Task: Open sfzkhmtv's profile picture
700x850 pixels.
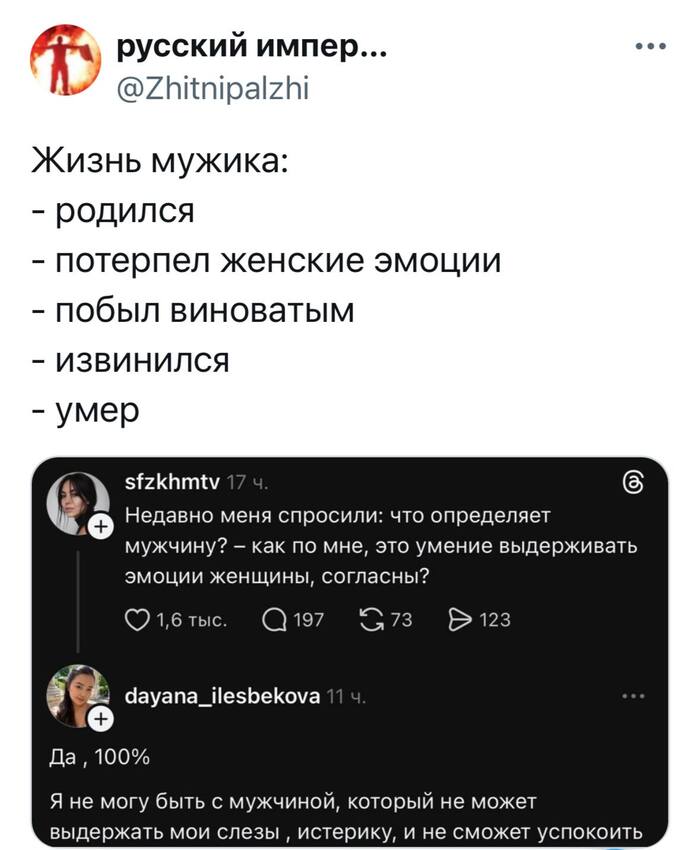Action: [x=76, y=502]
